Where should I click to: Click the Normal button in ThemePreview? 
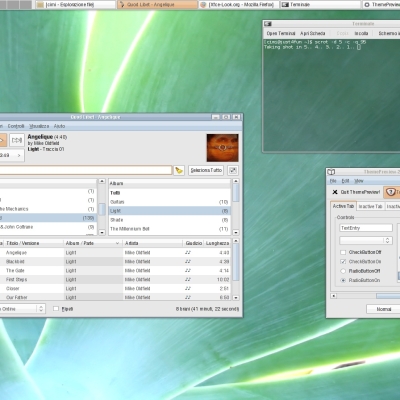coord(383,309)
